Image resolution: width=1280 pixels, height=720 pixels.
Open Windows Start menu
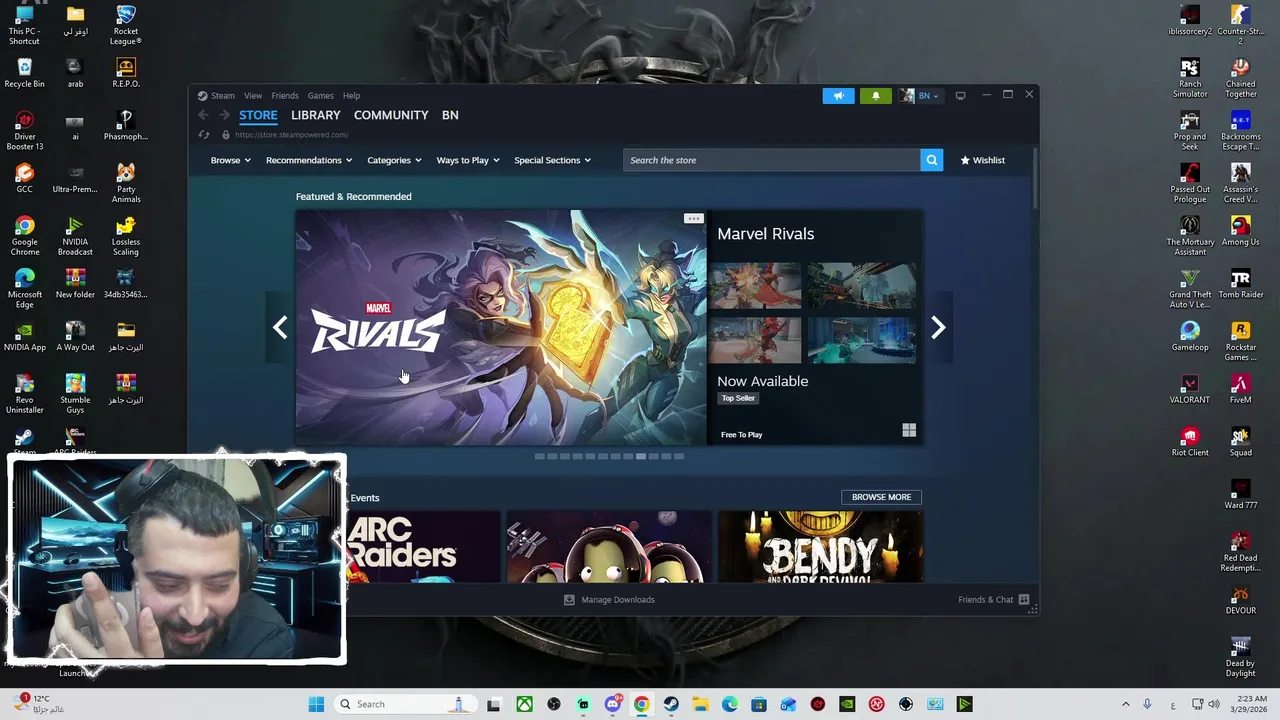pyautogui.click(x=316, y=704)
